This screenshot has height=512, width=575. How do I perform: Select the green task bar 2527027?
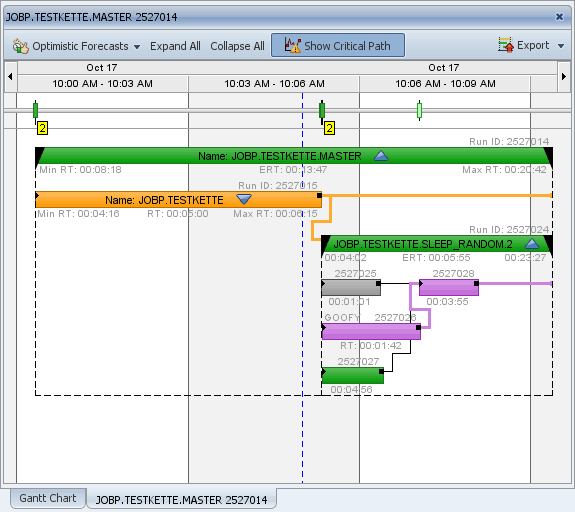(x=352, y=376)
